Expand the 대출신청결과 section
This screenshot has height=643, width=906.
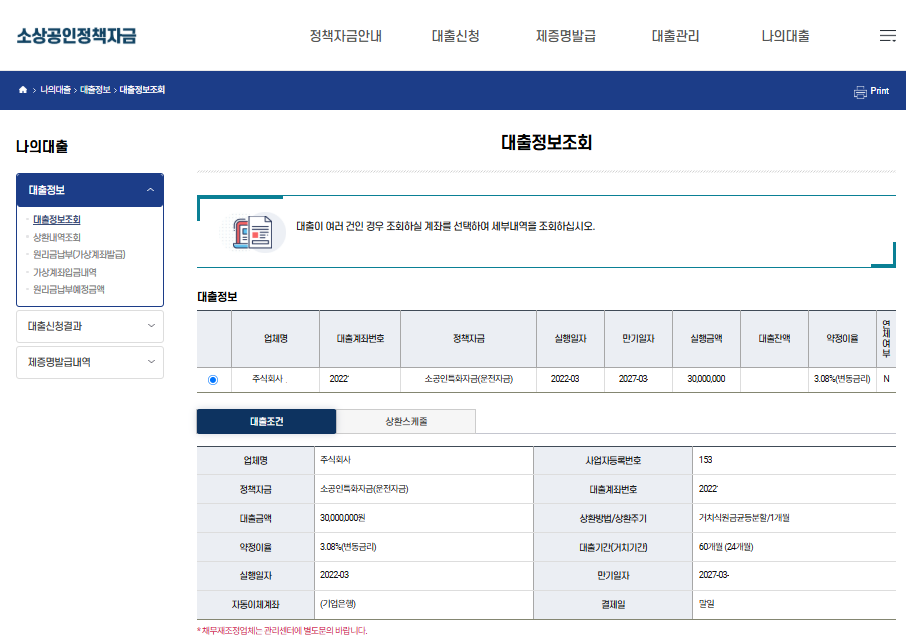(90, 326)
